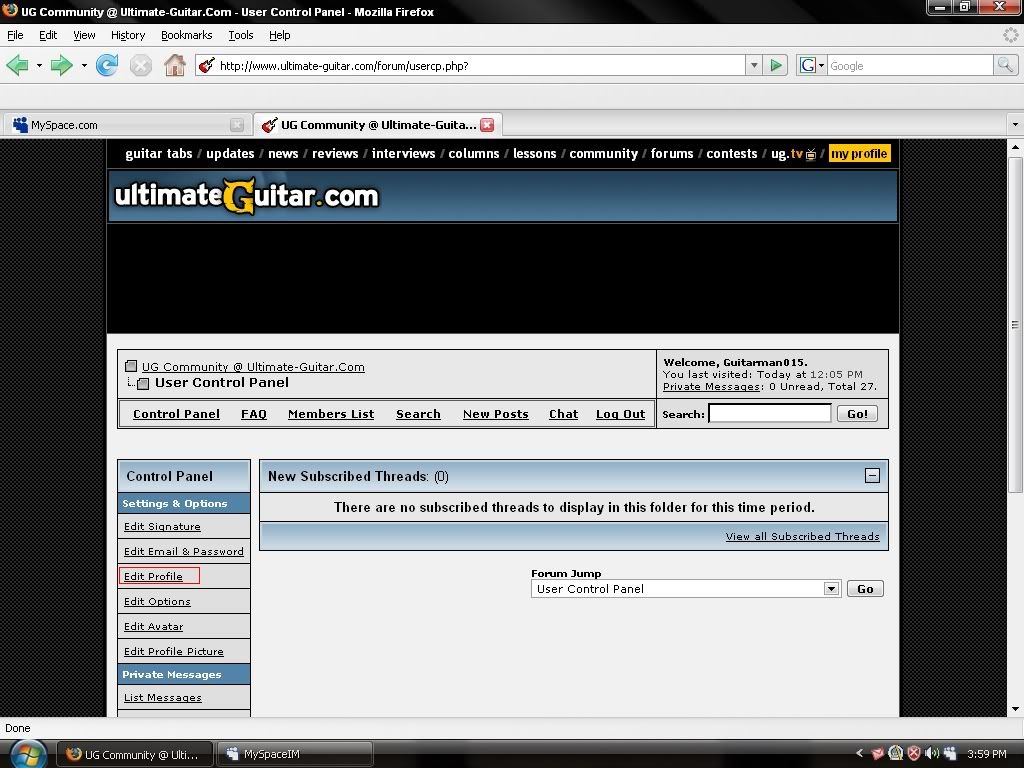
Task: Open the Edit menu
Action: (x=48, y=35)
